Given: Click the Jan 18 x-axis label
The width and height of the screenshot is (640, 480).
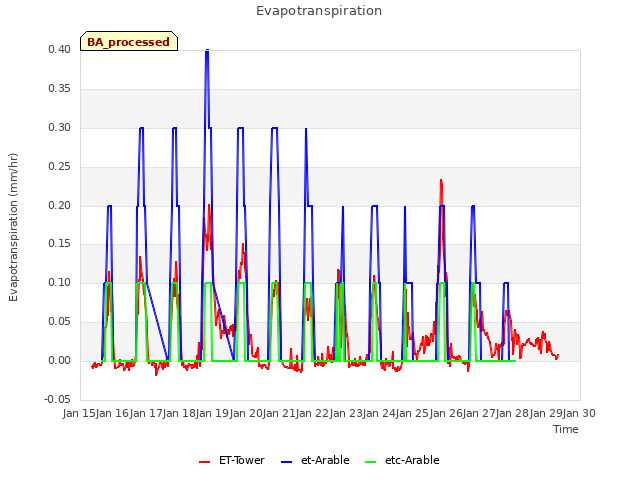Looking at the screenshot, I should 179,413.
